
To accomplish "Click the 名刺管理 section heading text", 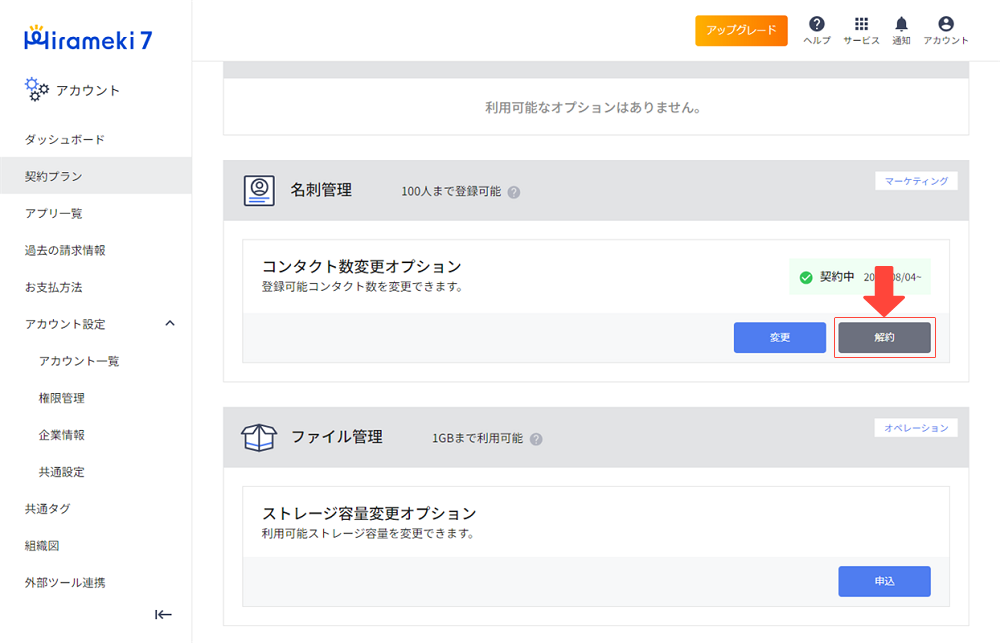I will (321, 190).
